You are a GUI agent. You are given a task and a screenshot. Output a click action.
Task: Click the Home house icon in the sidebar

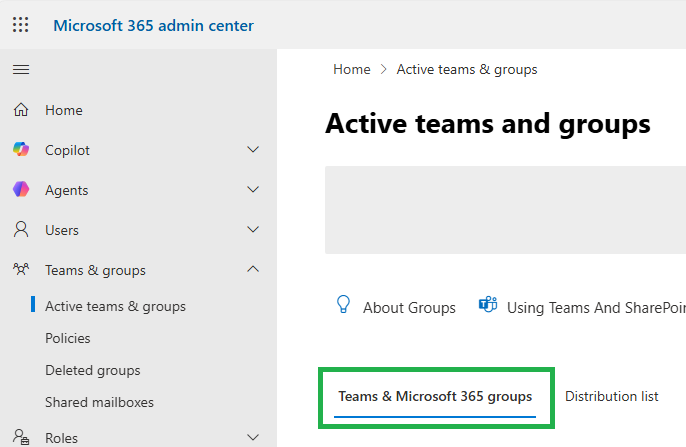pos(21,110)
